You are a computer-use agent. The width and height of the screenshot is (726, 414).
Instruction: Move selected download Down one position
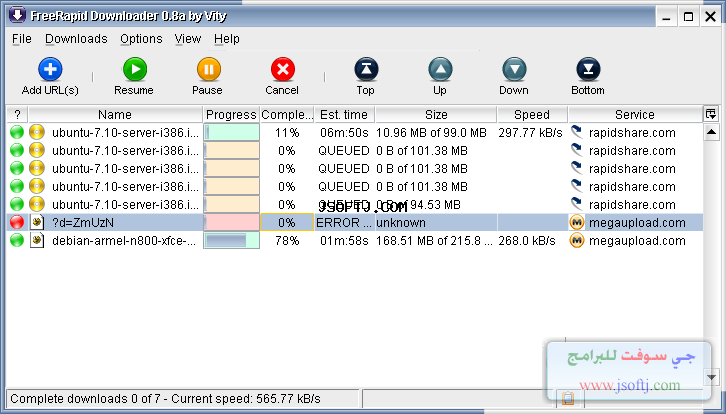514,69
